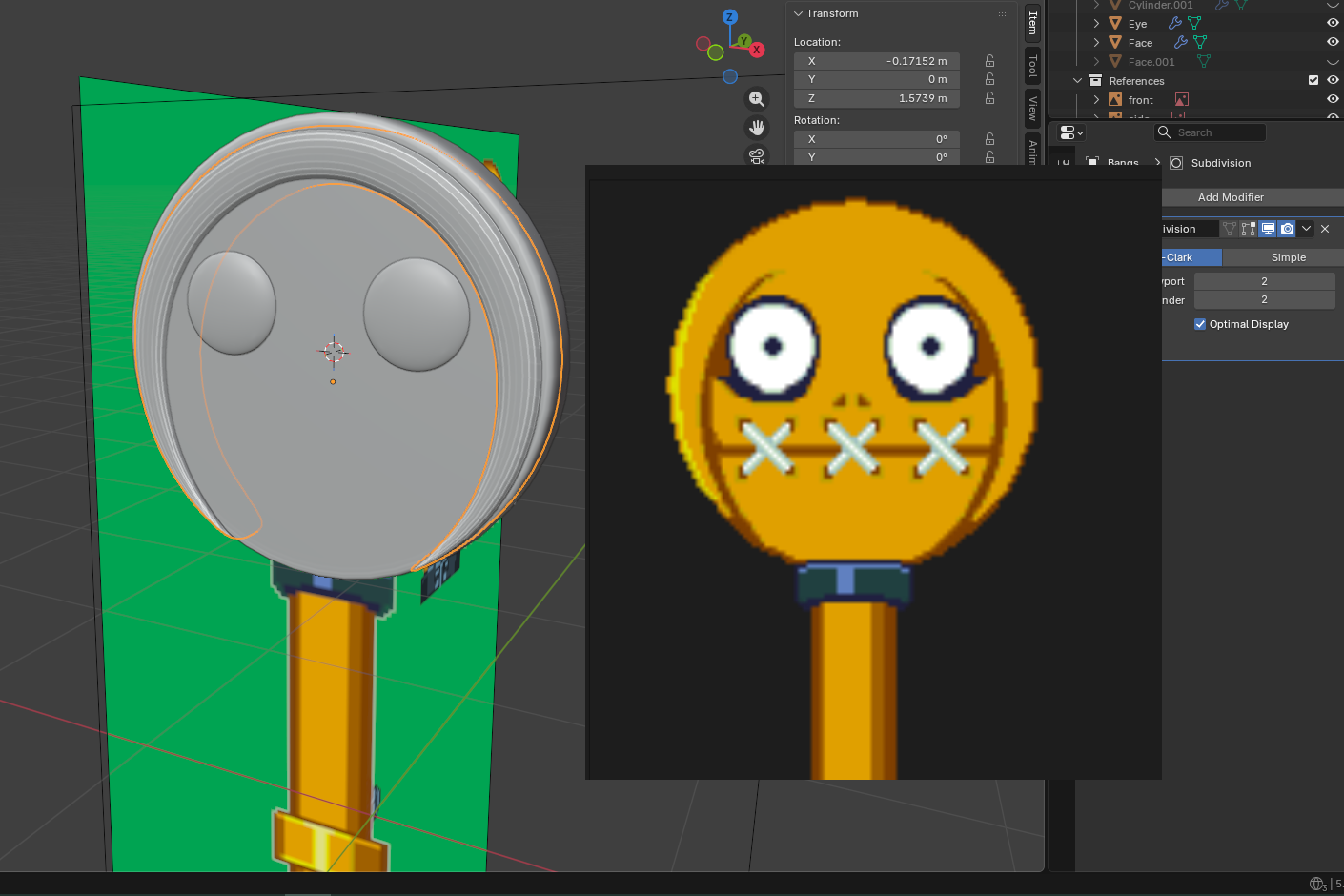This screenshot has height=896, width=1344.
Task: Click the green mesh data icon on Face row
Action: (x=1200, y=42)
